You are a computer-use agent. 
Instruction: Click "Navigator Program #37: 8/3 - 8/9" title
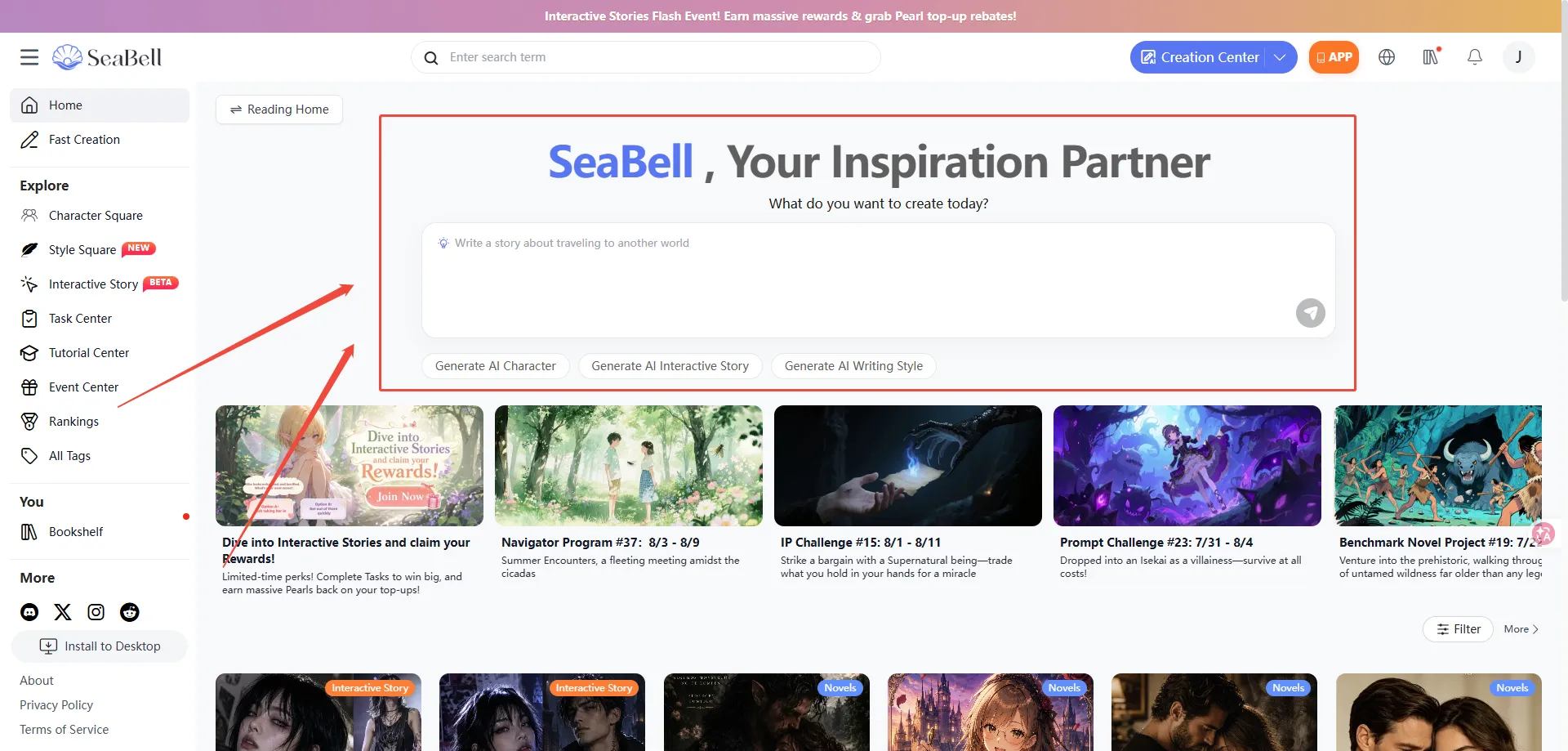pyautogui.click(x=600, y=543)
